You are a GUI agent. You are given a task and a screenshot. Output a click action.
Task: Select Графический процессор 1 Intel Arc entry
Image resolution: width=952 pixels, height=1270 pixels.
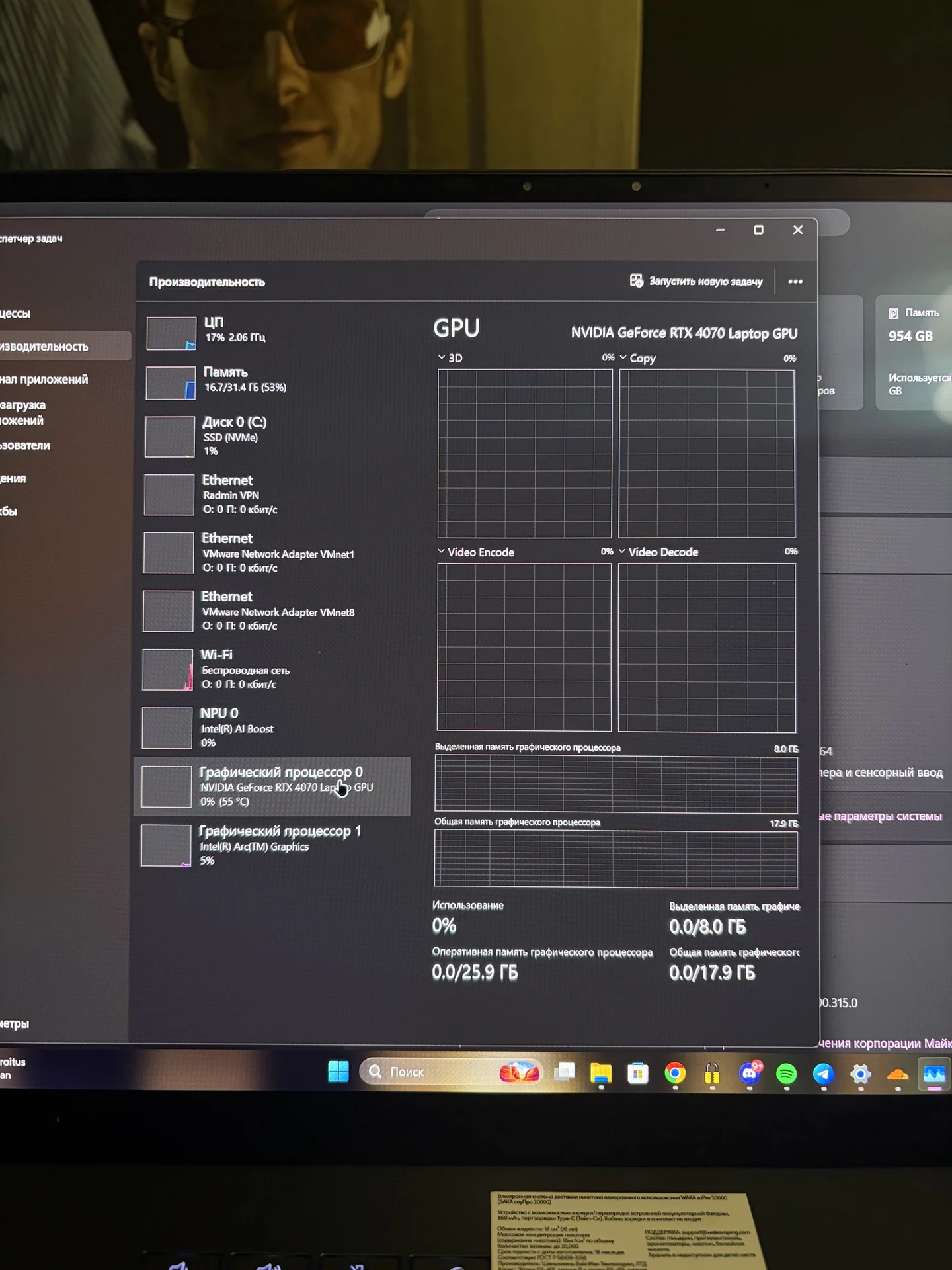(x=272, y=845)
